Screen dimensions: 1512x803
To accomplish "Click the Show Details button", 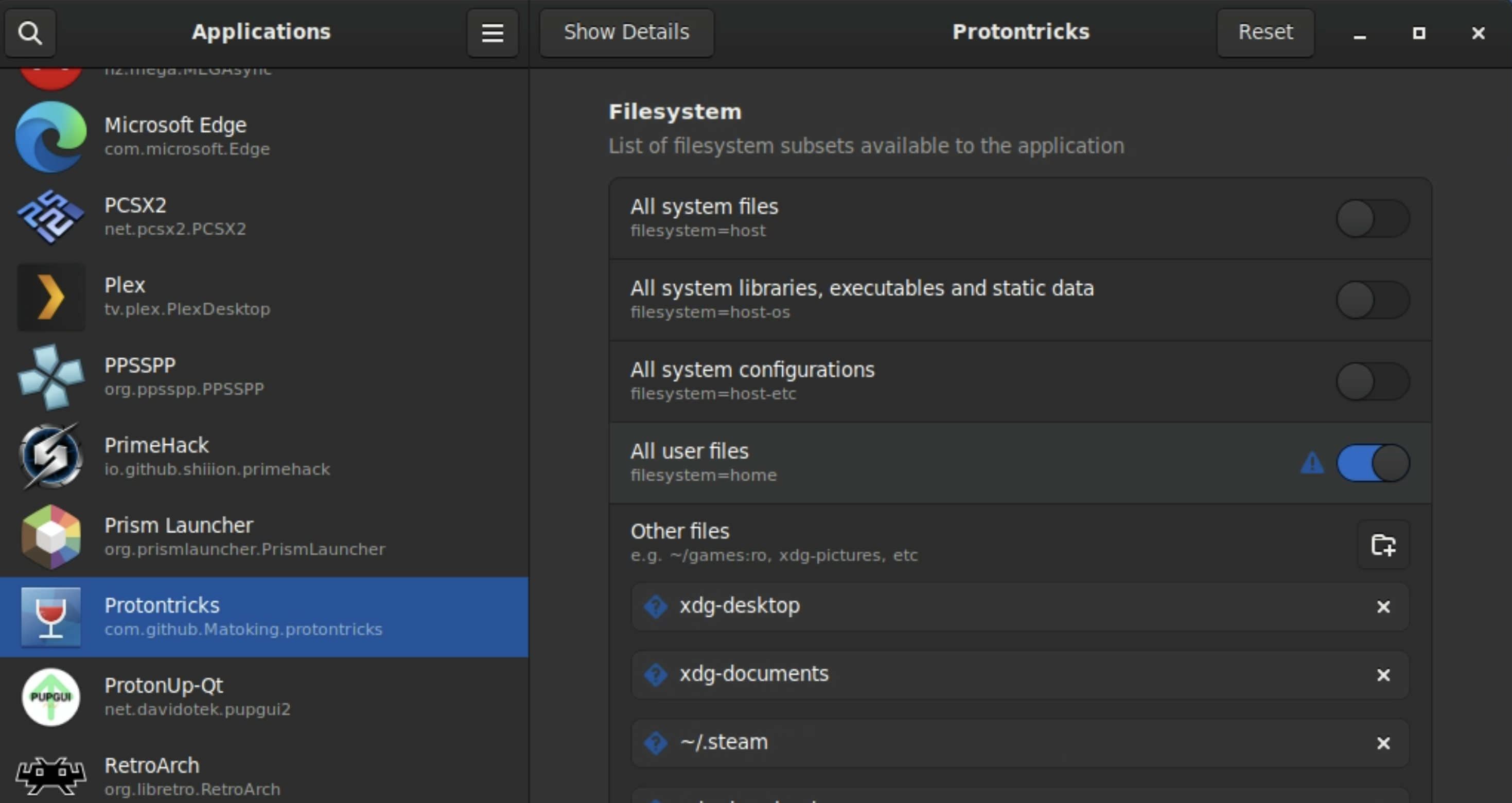I will 626,32.
